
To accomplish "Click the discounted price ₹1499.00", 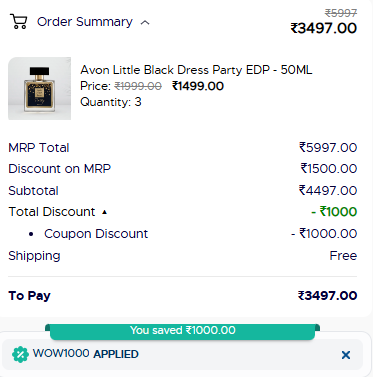I will coord(198,86).
